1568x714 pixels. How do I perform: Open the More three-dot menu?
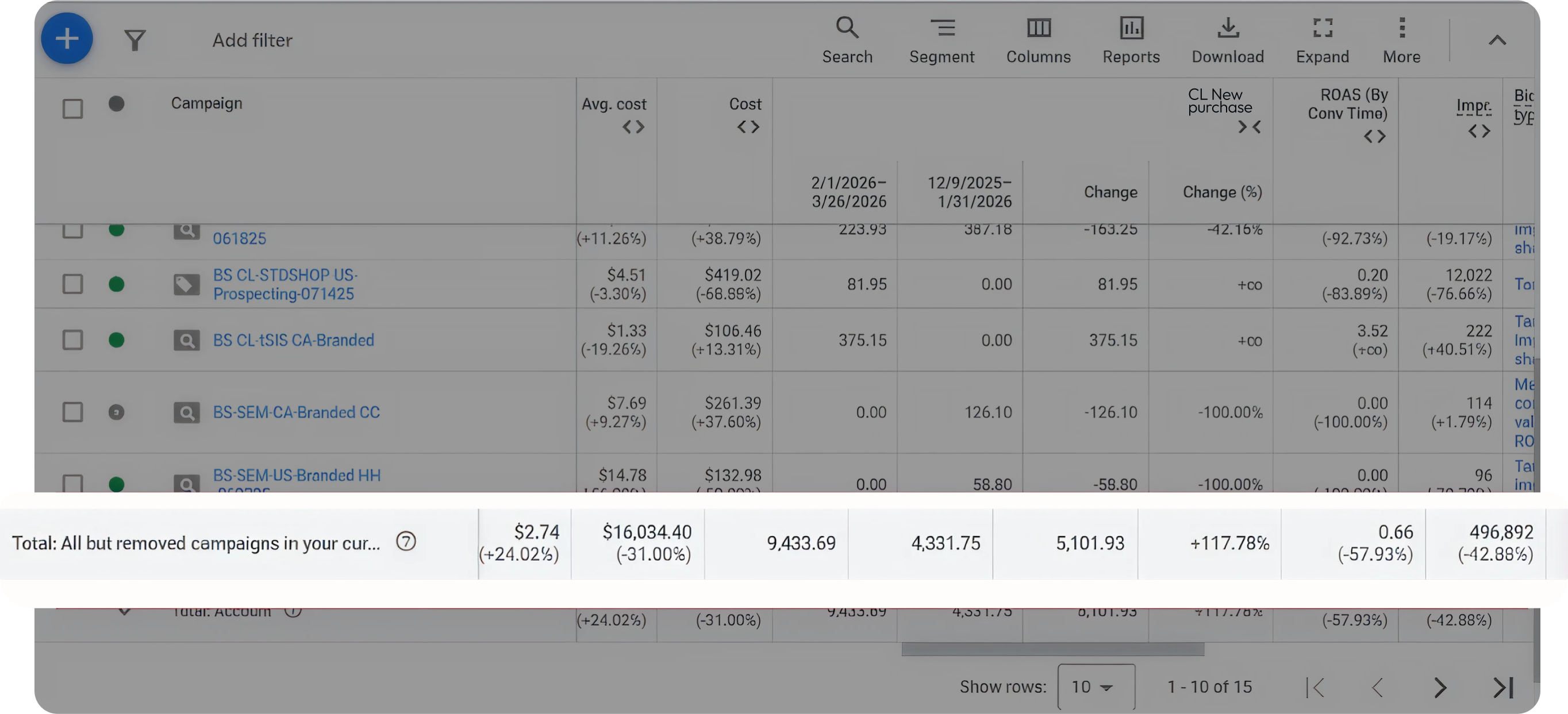pos(1401,40)
